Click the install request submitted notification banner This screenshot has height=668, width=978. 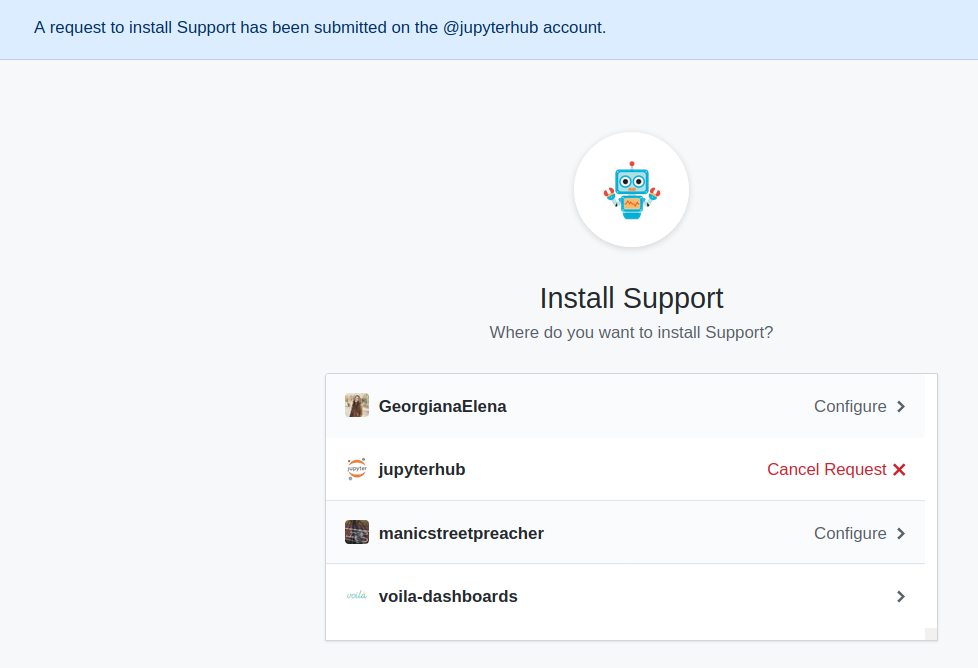pyautogui.click(x=489, y=29)
